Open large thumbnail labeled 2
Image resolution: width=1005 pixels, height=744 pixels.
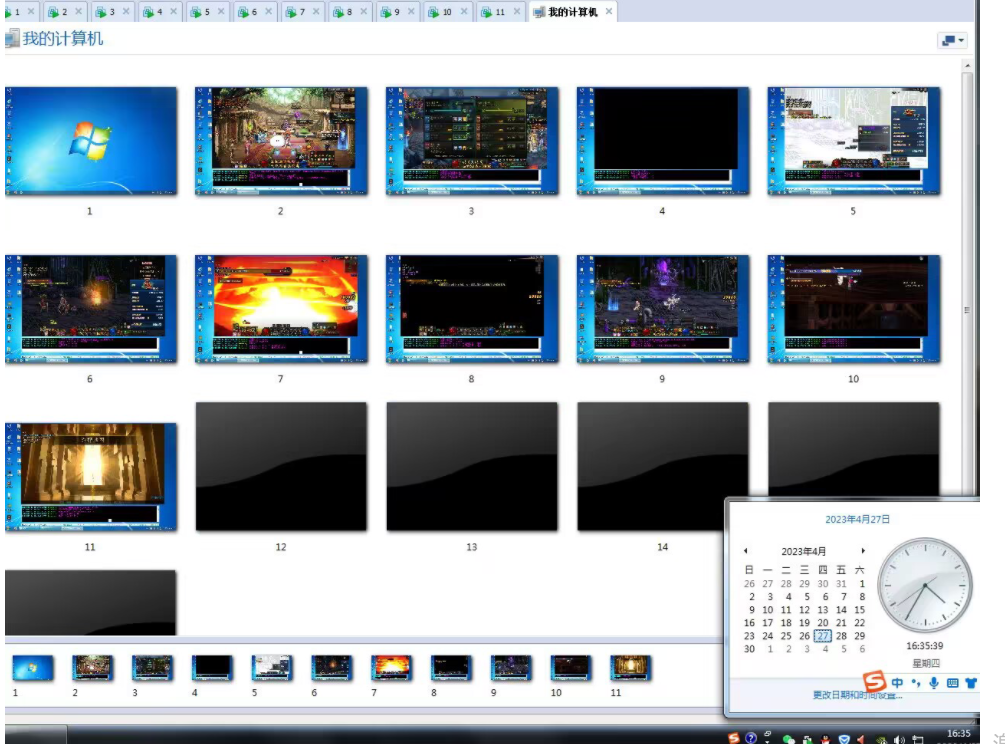(x=281, y=141)
